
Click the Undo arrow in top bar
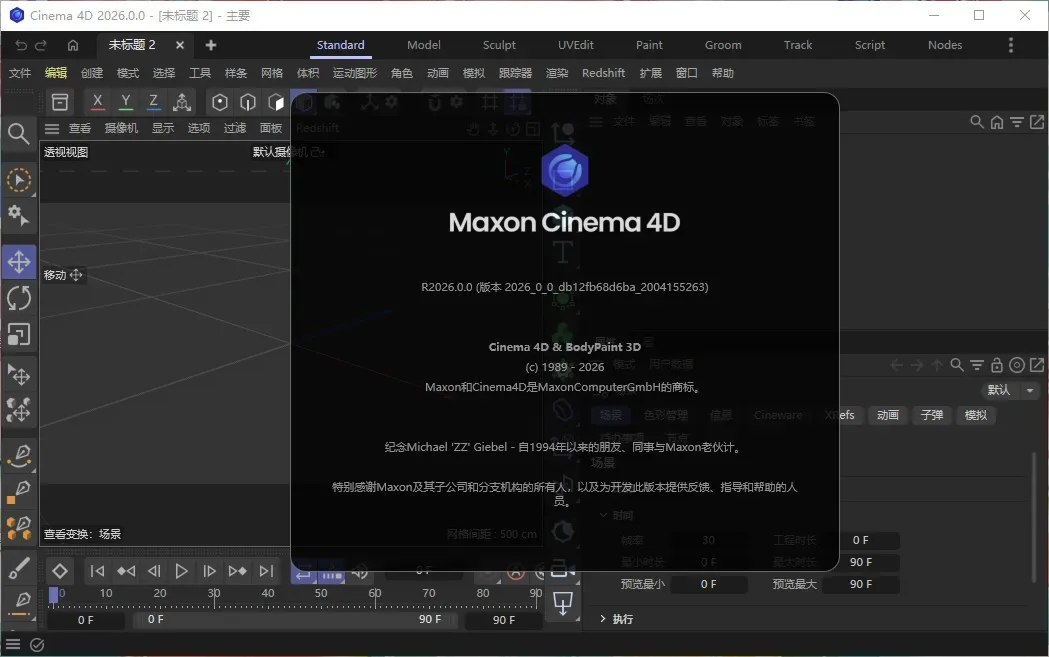coord(21,45)
